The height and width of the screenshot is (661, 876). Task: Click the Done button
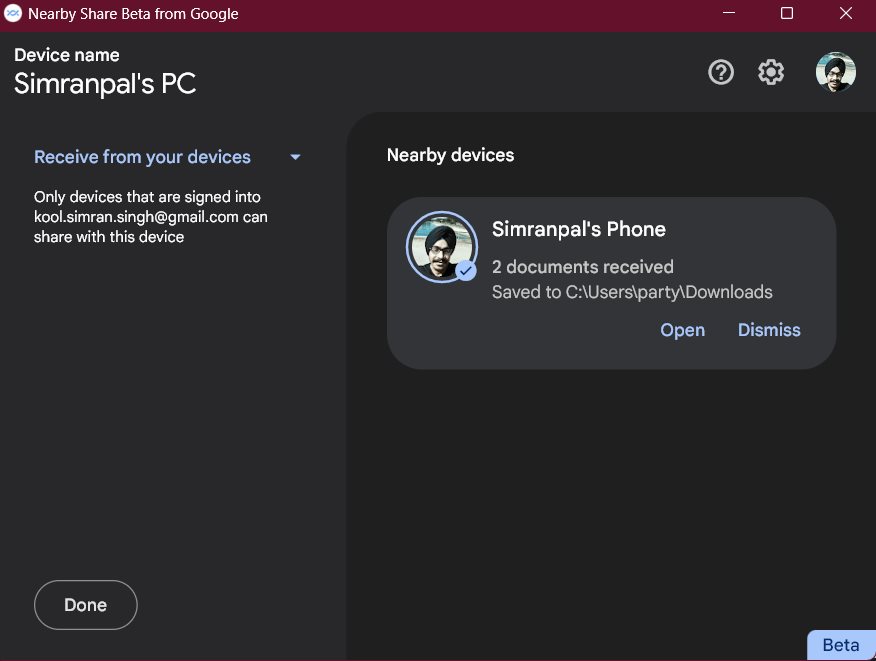[x=85, y=605]
